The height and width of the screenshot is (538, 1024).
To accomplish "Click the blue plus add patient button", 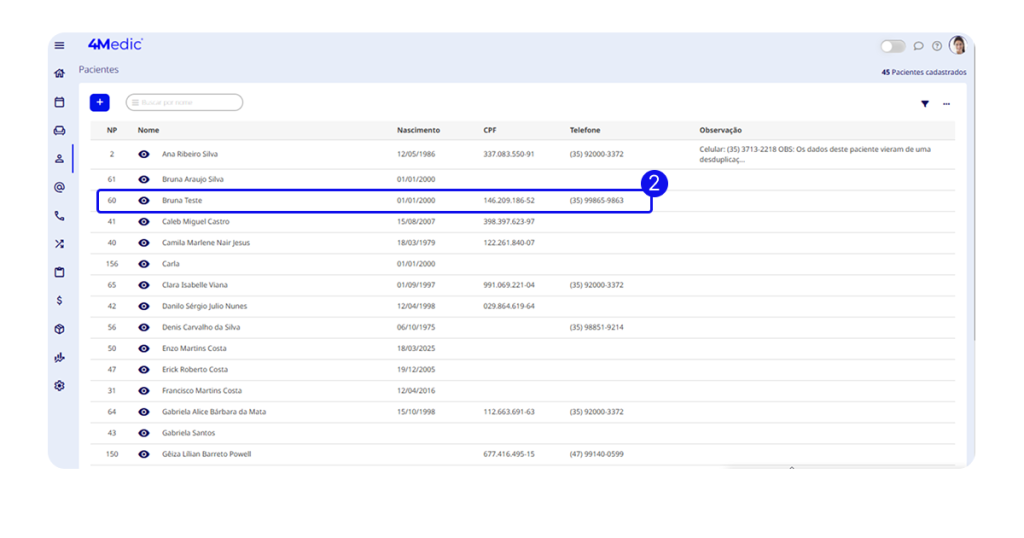I will [x=100, y=102].
